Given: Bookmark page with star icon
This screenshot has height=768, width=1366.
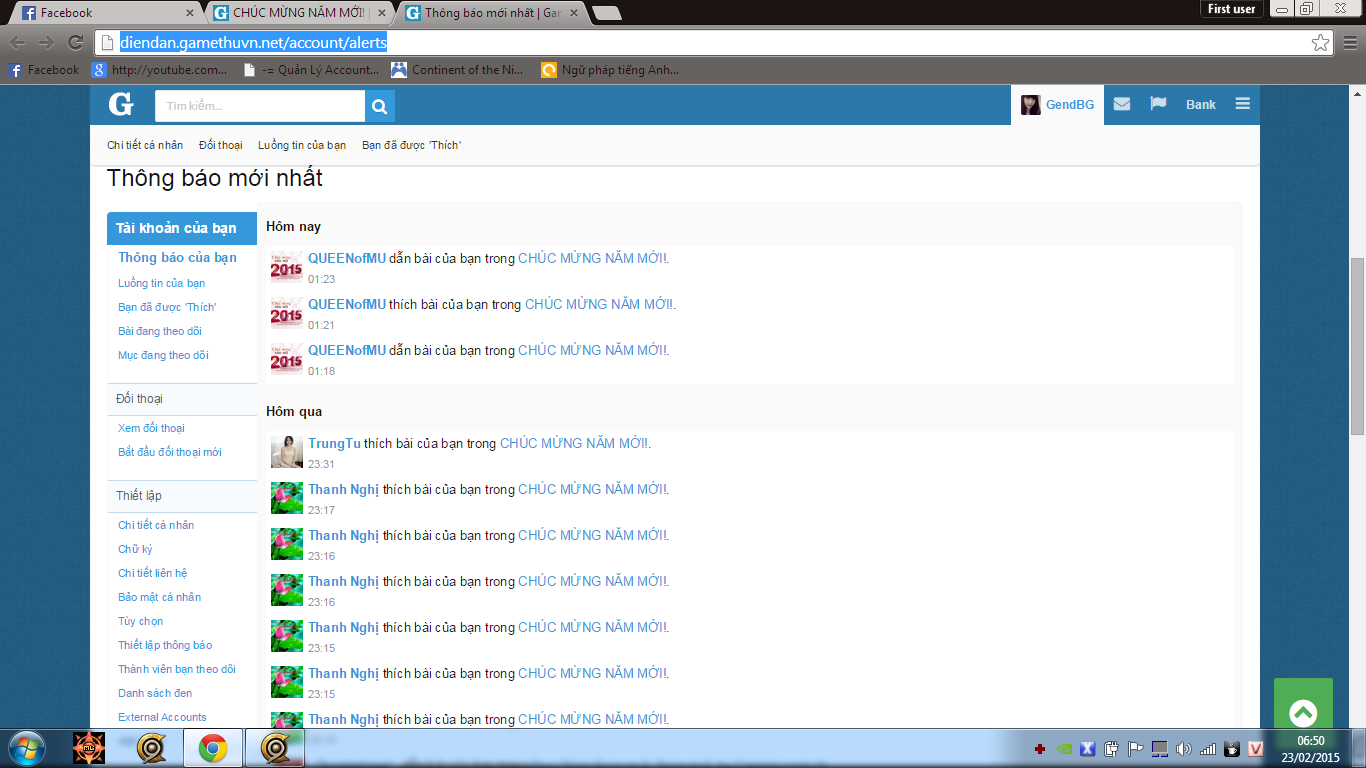Looking at the screenshot, I should (1321, 43).
